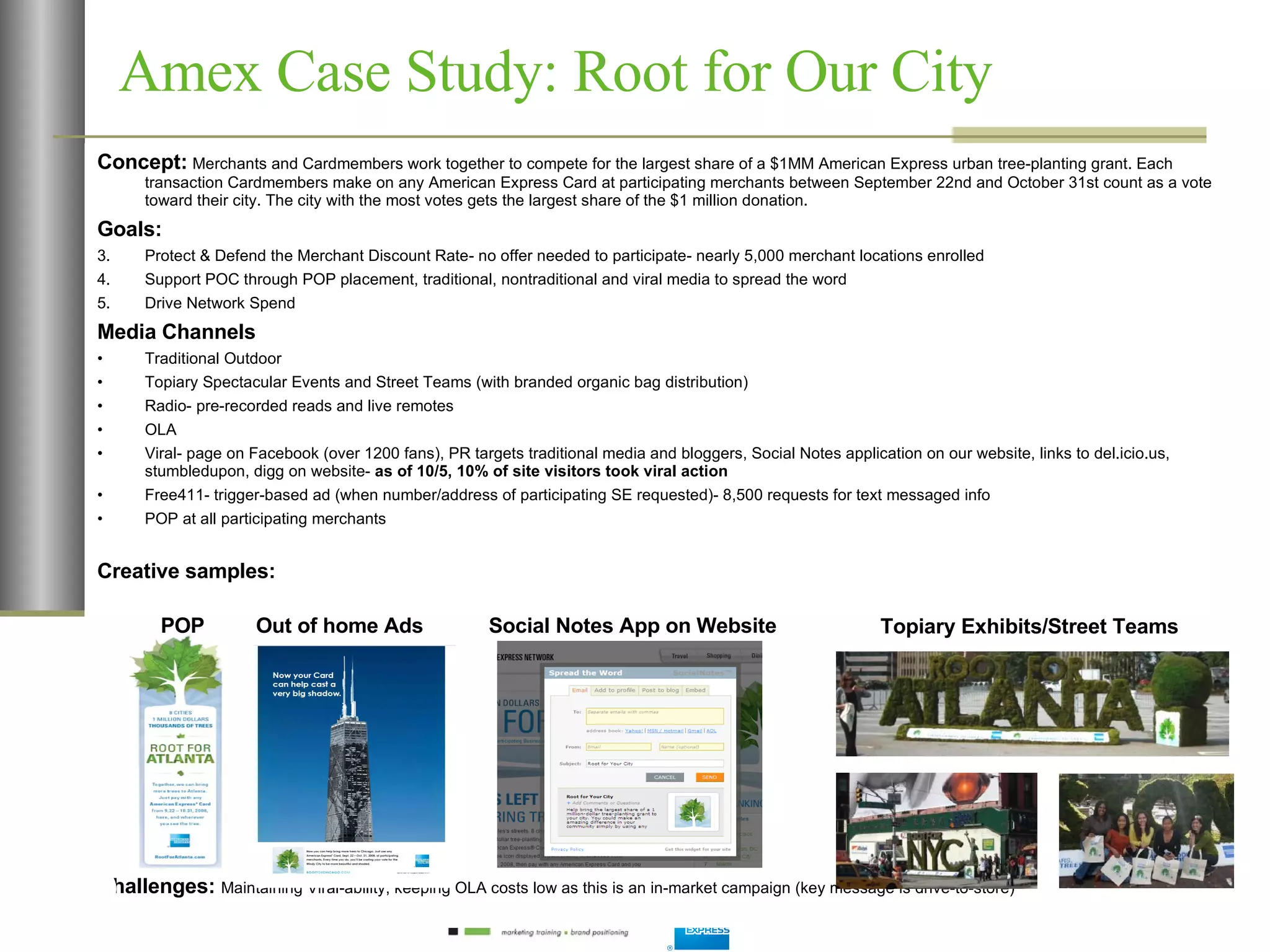
Task: Click the 'Concept:' heading
Action: click(142, 162)
